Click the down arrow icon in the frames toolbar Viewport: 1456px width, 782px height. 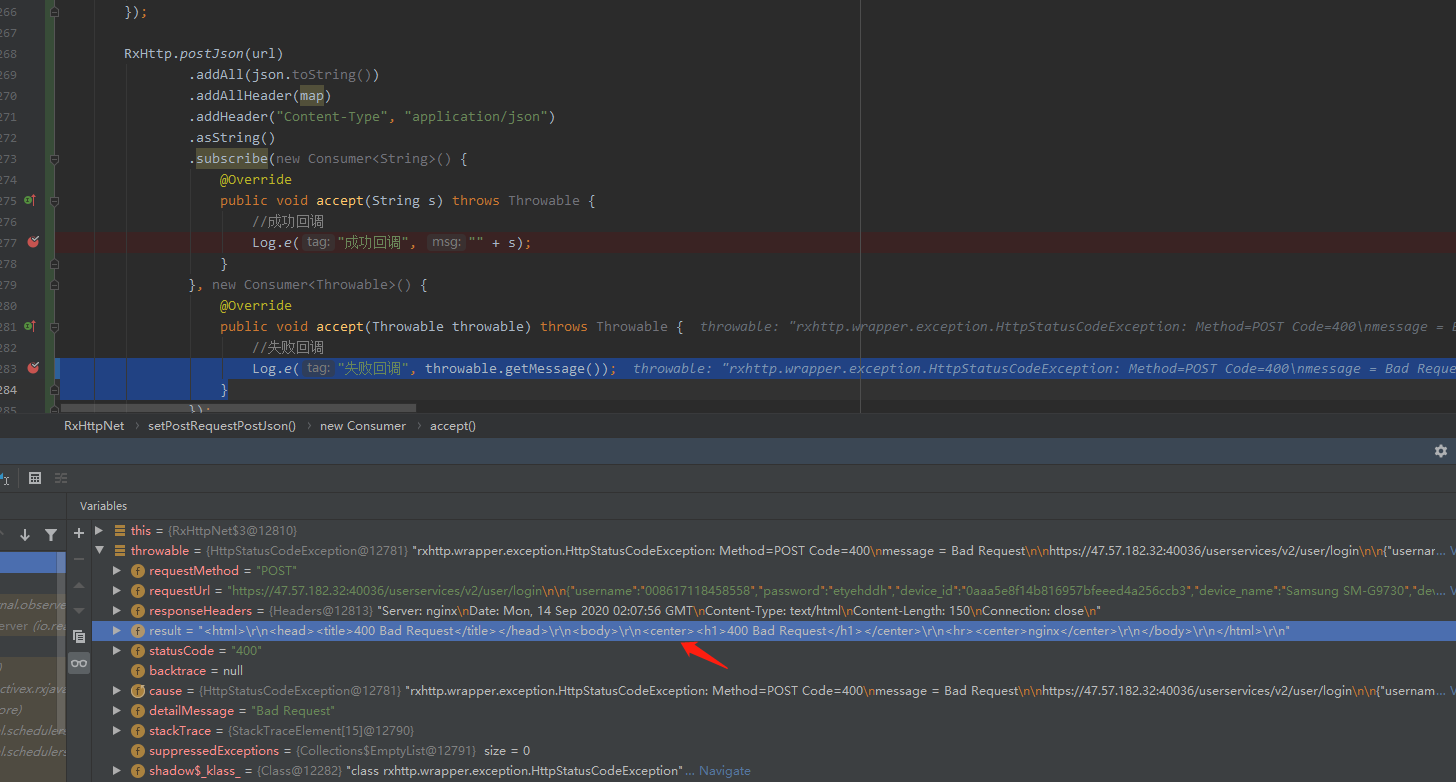[25, 536]
